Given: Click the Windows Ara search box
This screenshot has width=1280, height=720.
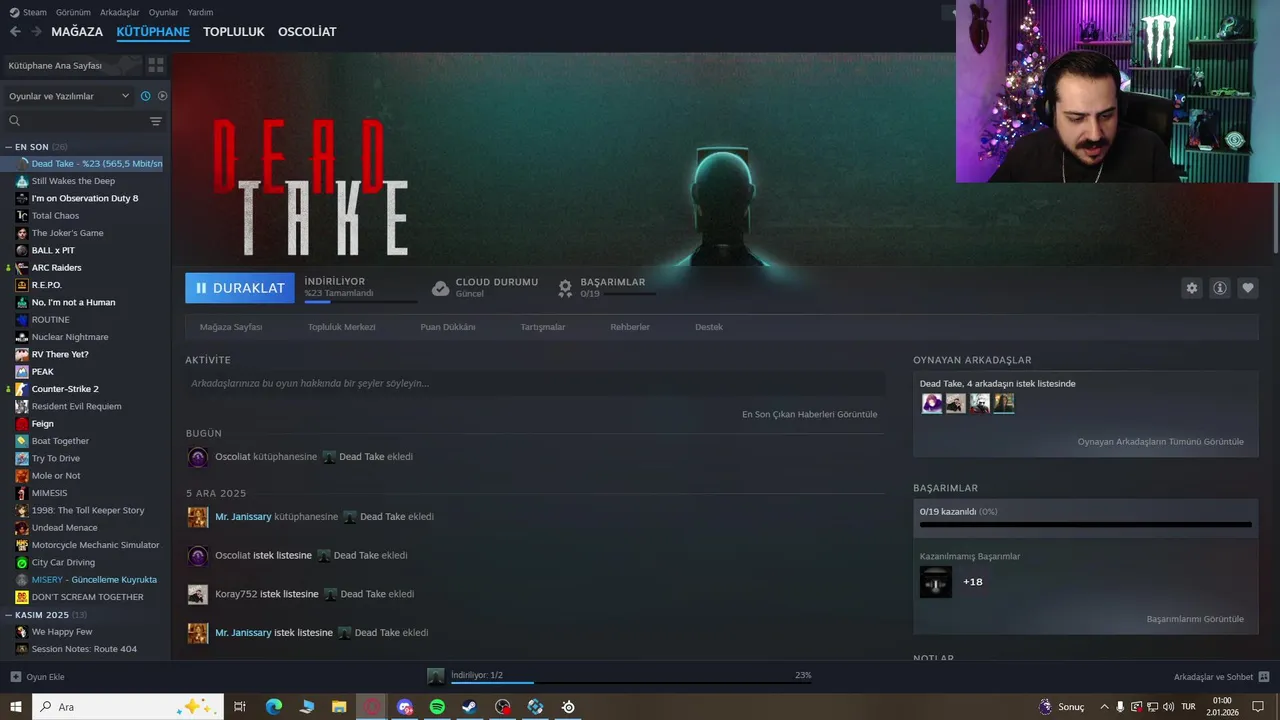Looking at the screenshot, I should [x=128, y=707].
